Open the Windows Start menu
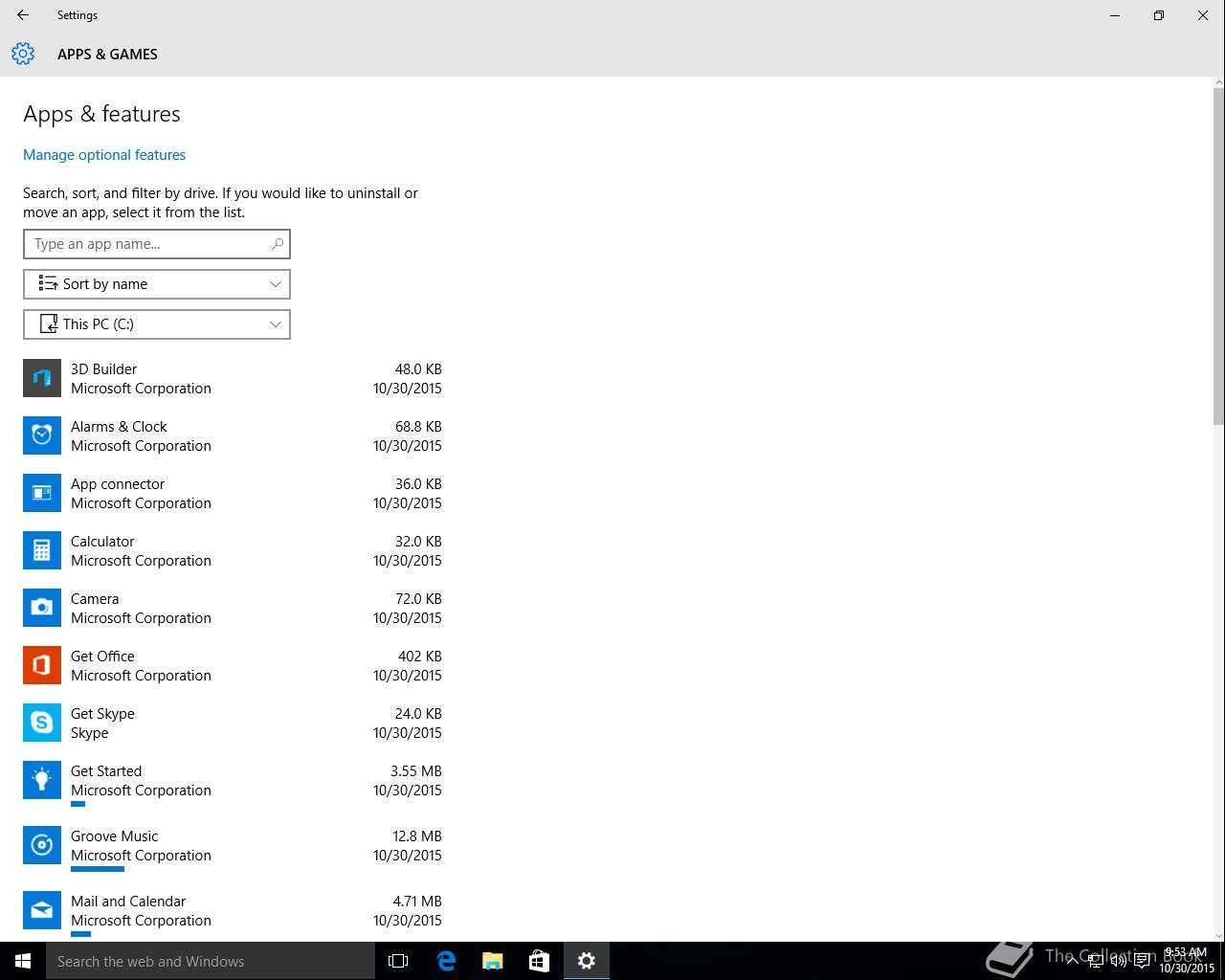Screen dimensions: 1225x980 [x=23, y=961]
